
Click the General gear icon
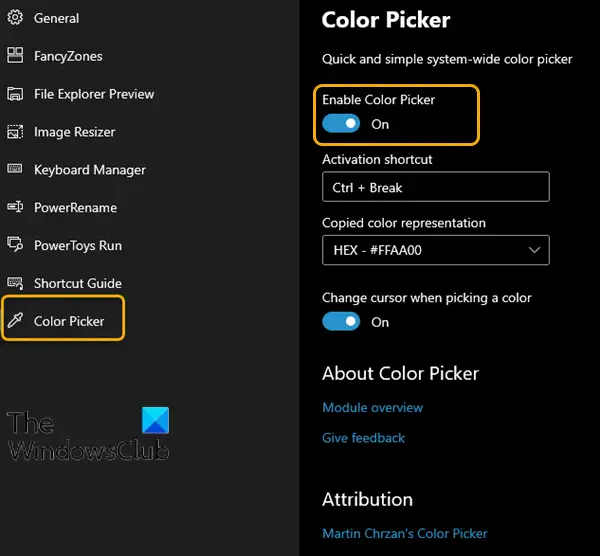click(15, 18)
